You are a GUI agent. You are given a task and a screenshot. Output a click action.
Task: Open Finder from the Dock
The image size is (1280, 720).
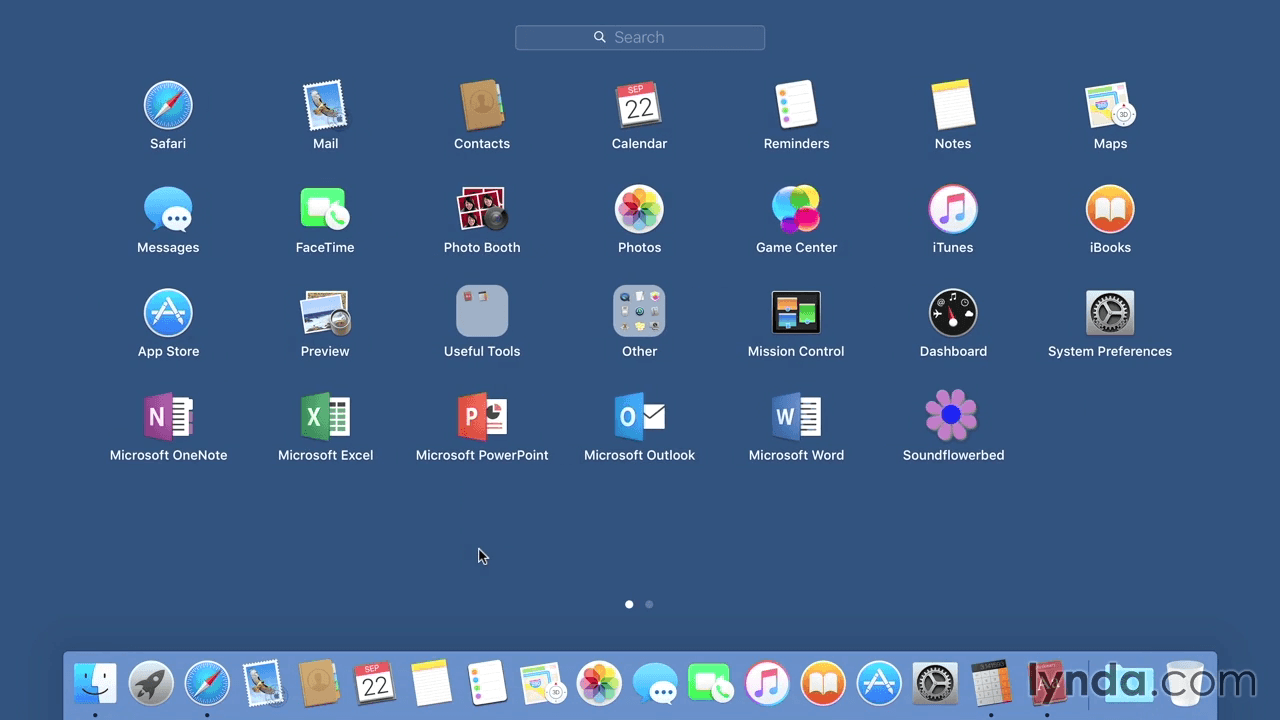click(x=95, y=684)
